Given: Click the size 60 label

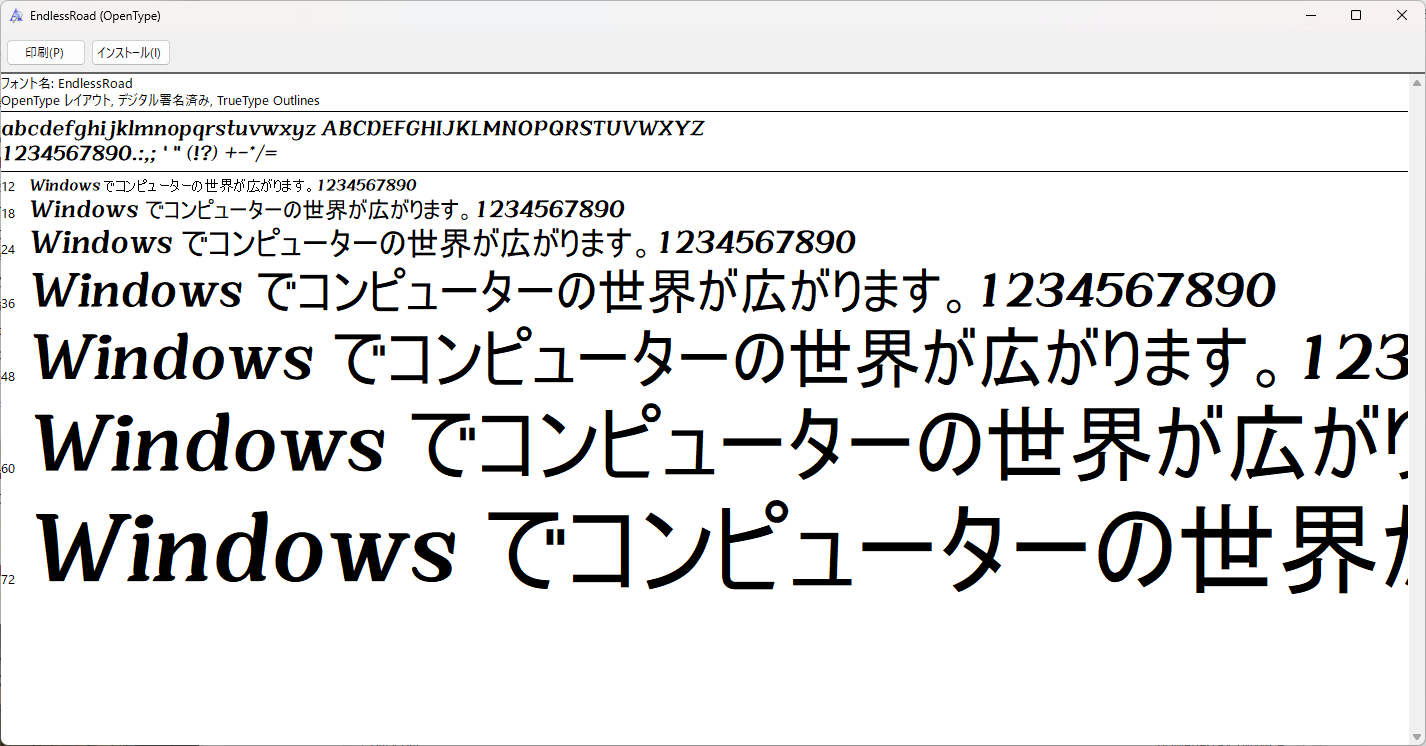Looking at the screenshot, I should tap(8, 468).
